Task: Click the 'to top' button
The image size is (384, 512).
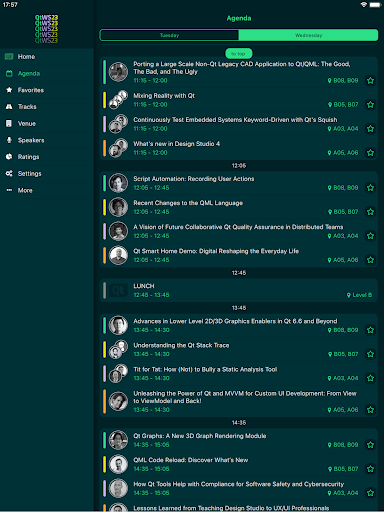Action: (239, 54)
